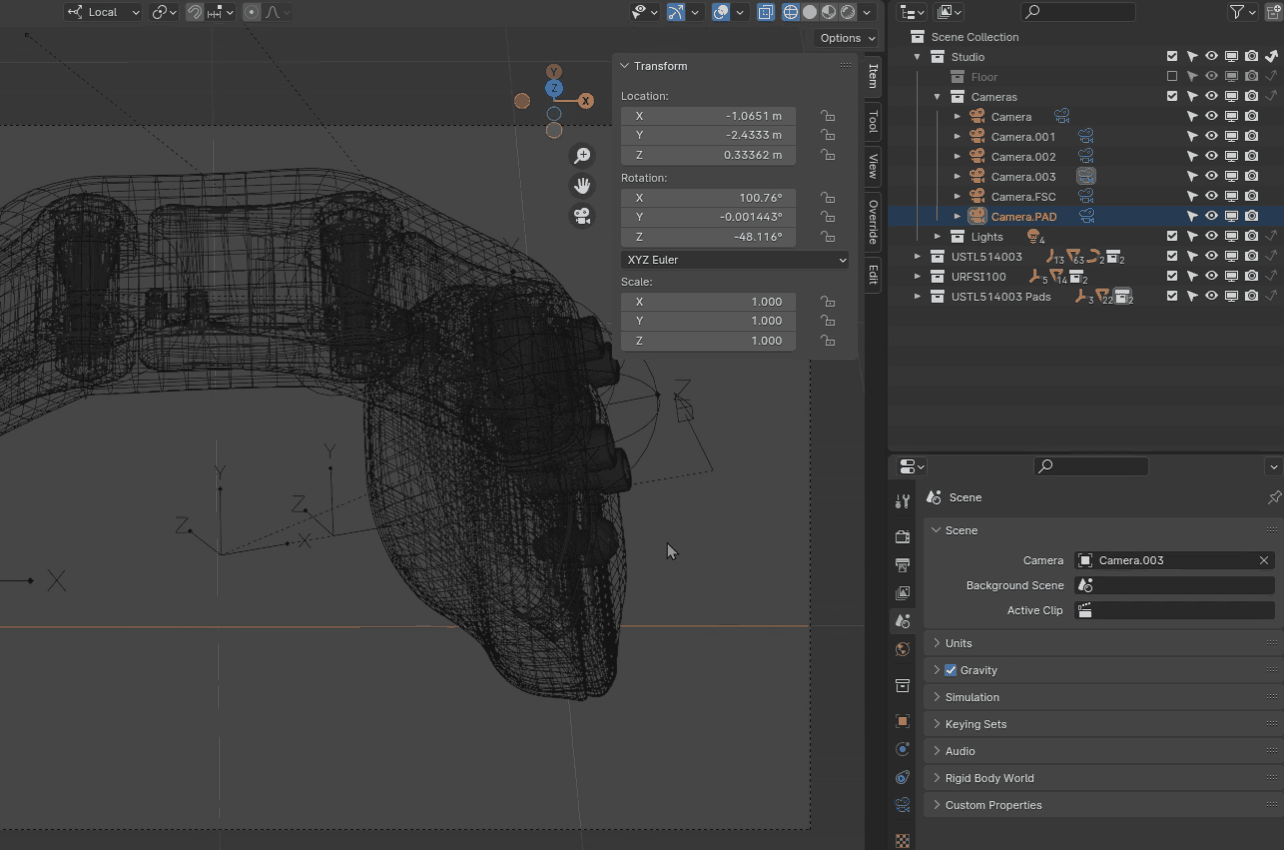Select solid viewport shading sphere icon
This screenshot has width=1284, height=850.
(810, 12)
